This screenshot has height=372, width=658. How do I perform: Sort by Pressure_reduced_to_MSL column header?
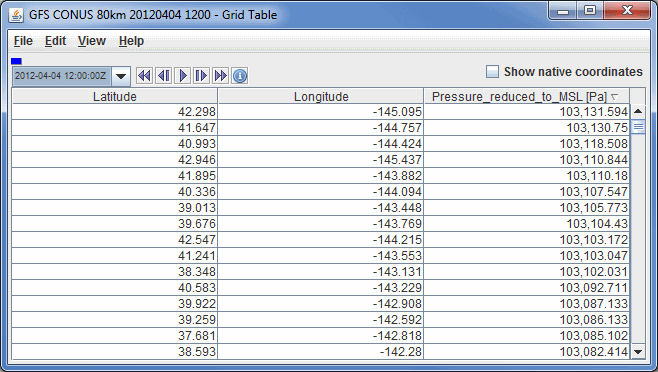pos(527,97)
